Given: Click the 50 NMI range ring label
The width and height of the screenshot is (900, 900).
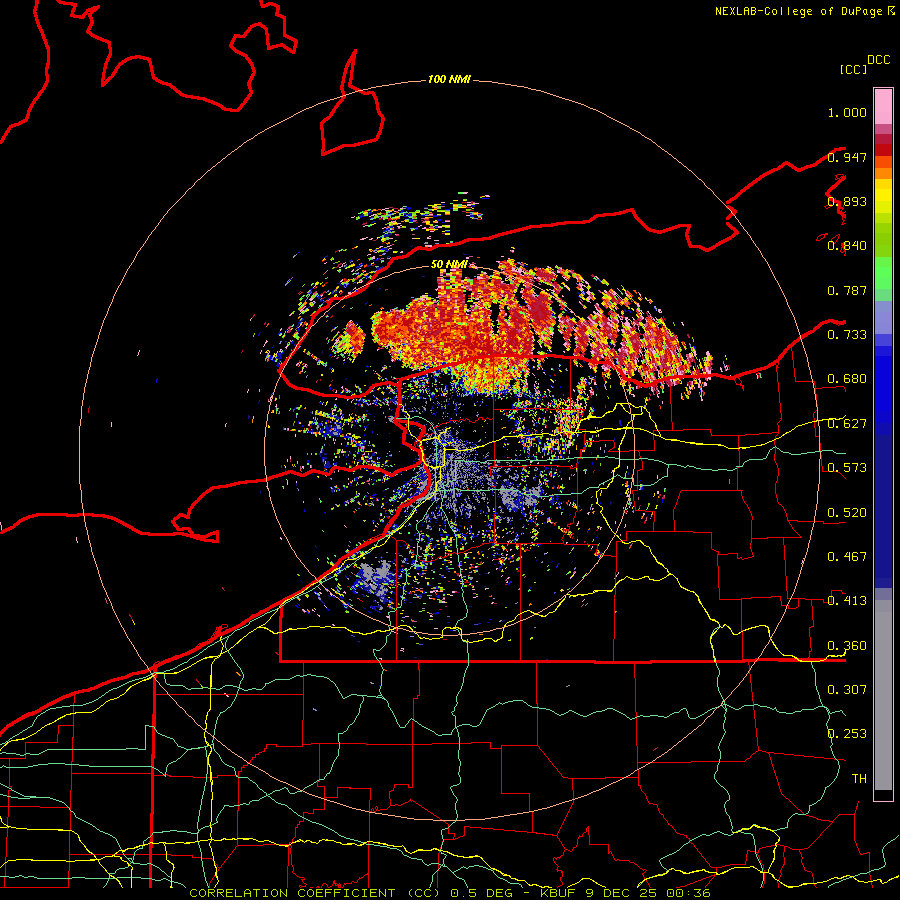Looking at the screenshot, I should [x=449, y=265].
